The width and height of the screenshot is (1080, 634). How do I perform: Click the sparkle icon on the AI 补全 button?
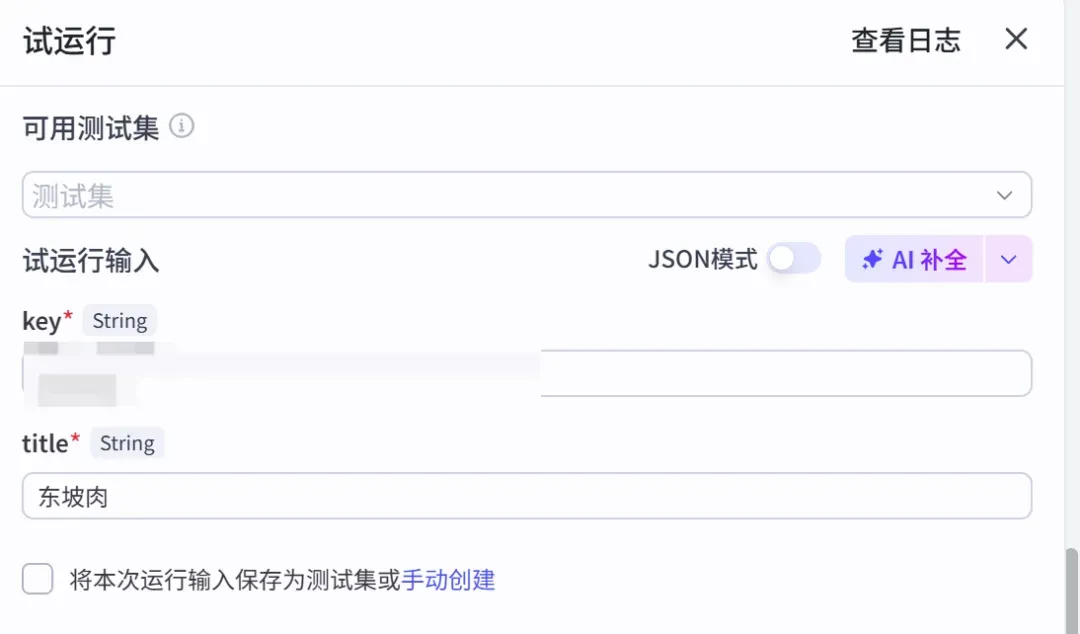pos(872,260)
